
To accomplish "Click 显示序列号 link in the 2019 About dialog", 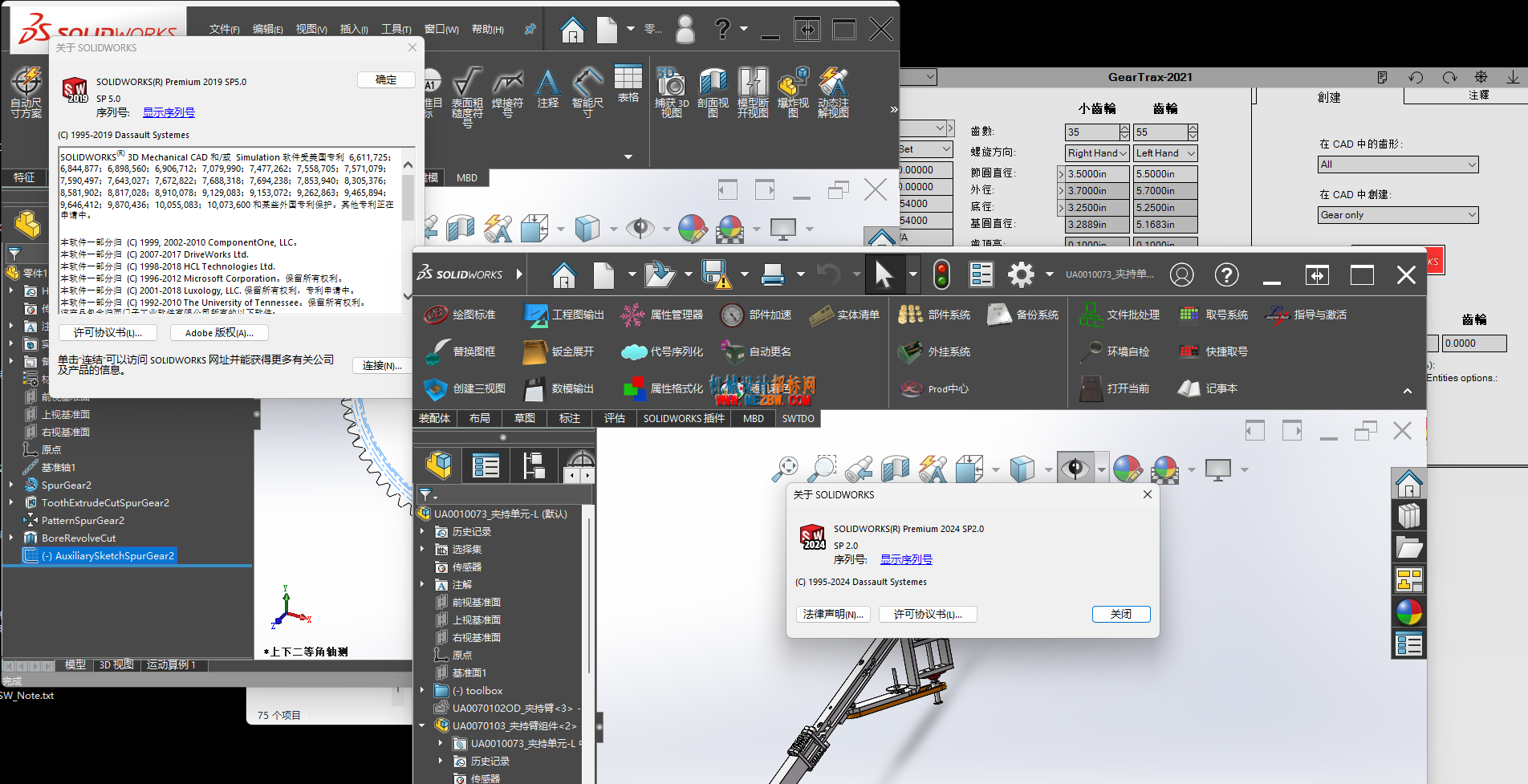I will pyautogui.click(x=169, y=112).
